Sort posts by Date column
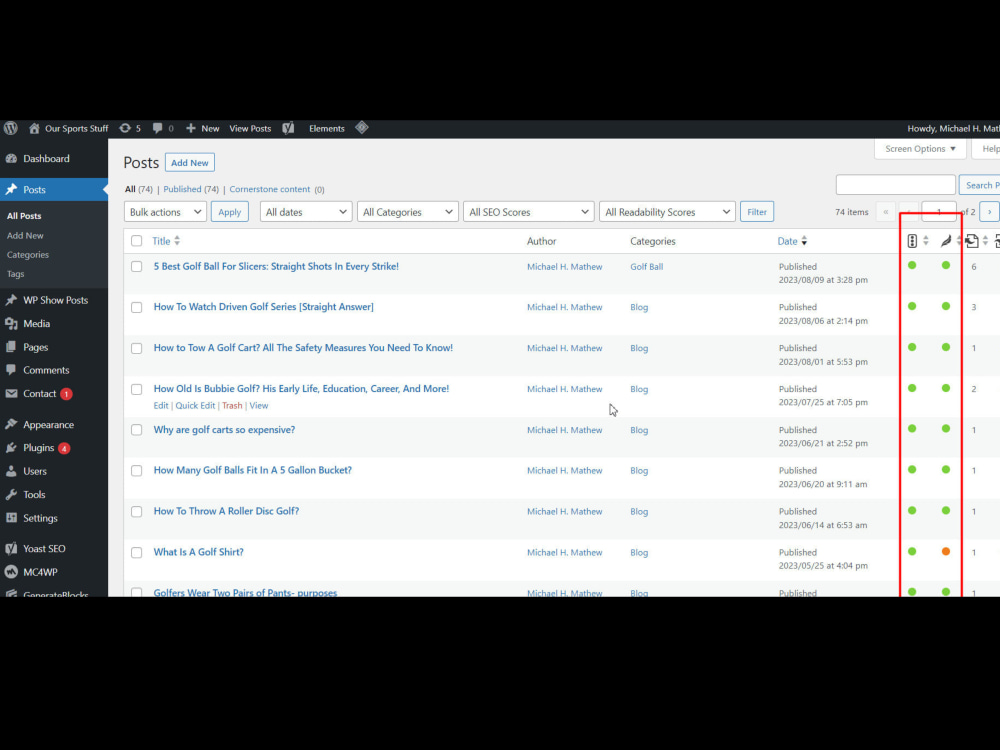Screen dimensions: 1000x750 792,241
